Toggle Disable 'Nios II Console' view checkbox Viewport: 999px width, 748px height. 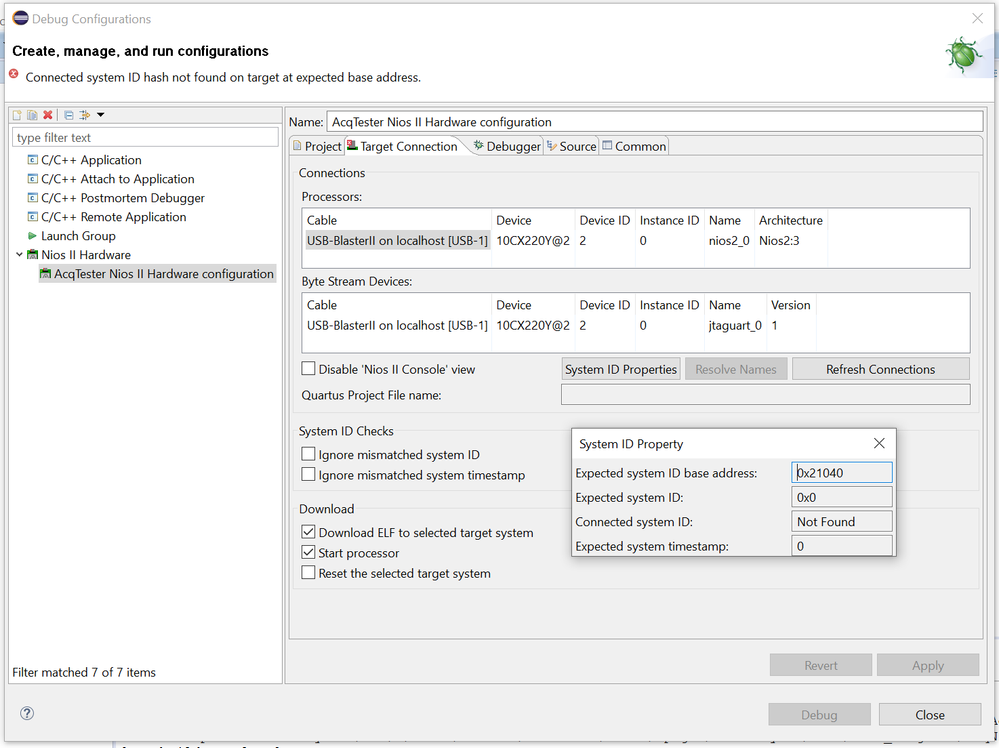click(x=309, y=369)
